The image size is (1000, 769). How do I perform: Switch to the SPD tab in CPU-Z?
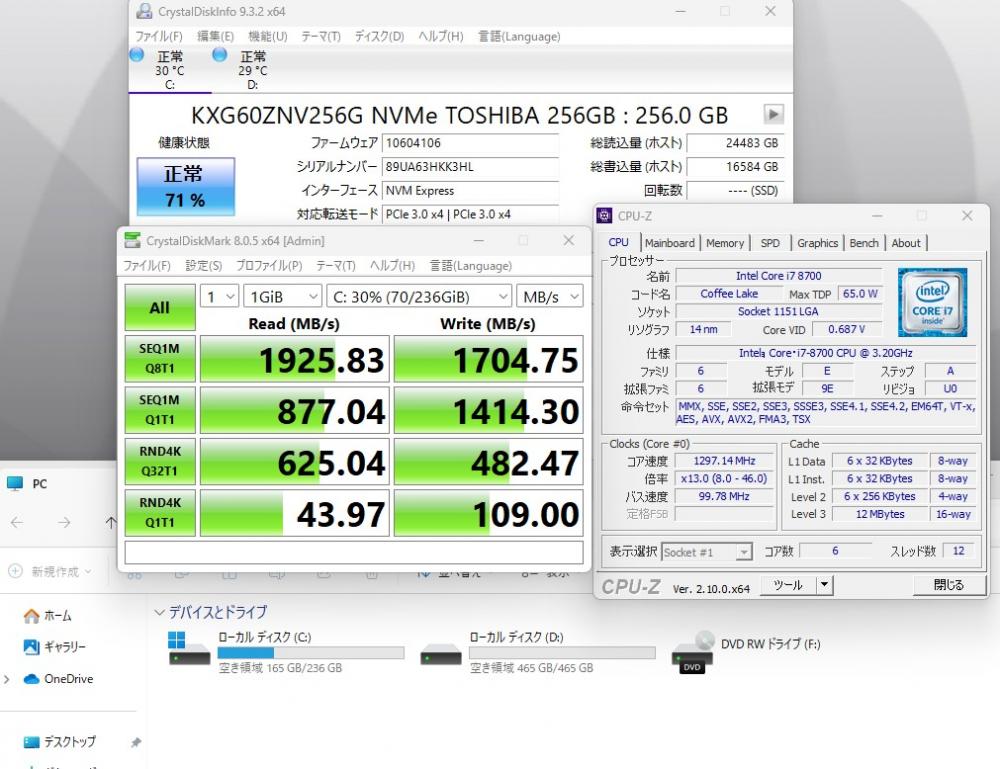point(770,243)
